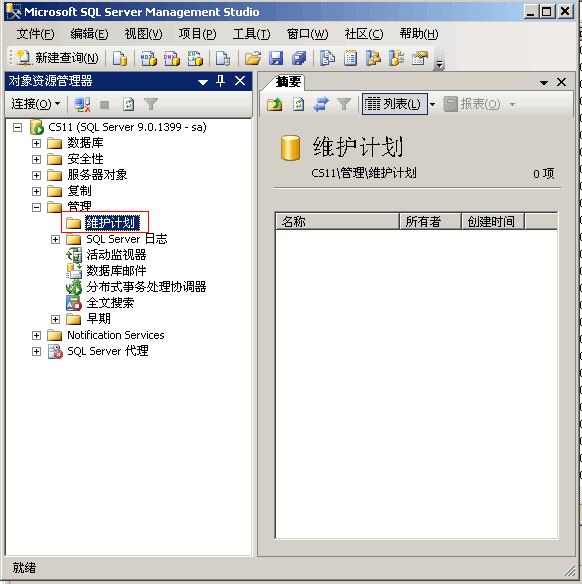The image size is (582, 584).
Task: Click the synchronize arrows icon in summary toolbar
Action: [x=321, y=104]
